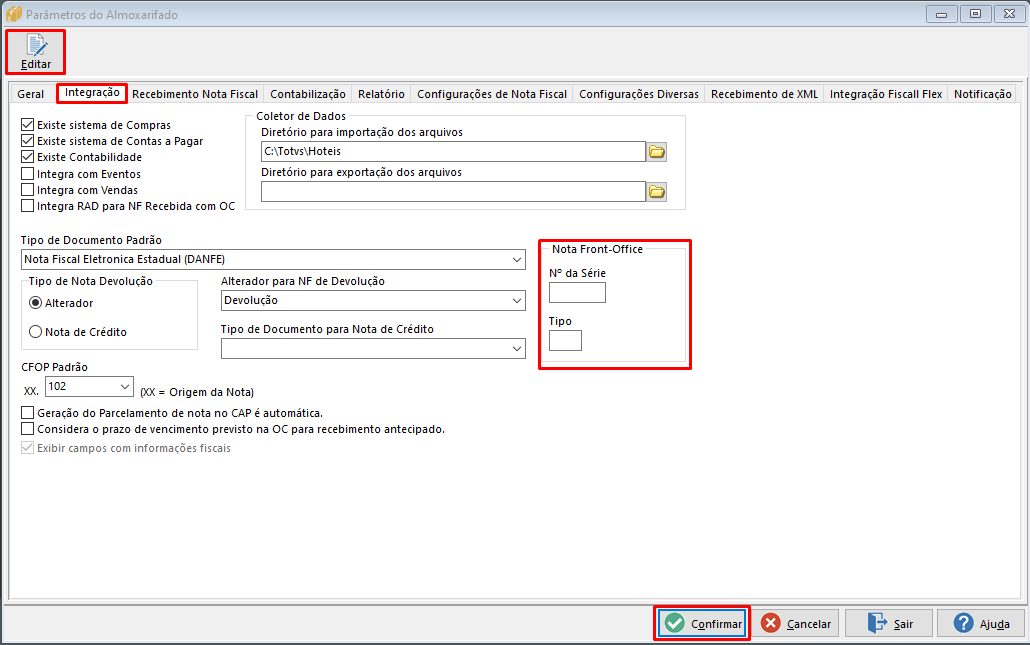Open the Relatório tab

[x=382, y=94]
